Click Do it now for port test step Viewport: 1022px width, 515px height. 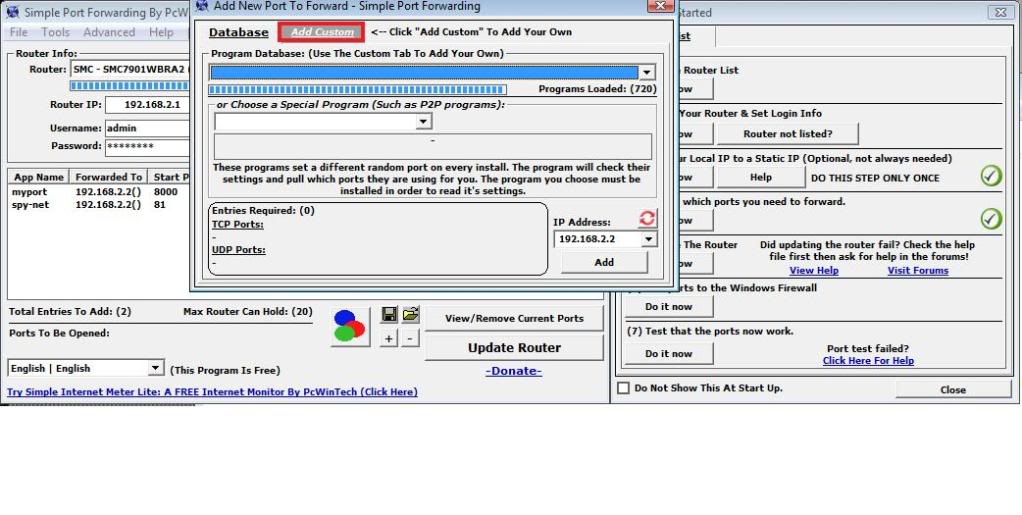[x=669, y=354]
